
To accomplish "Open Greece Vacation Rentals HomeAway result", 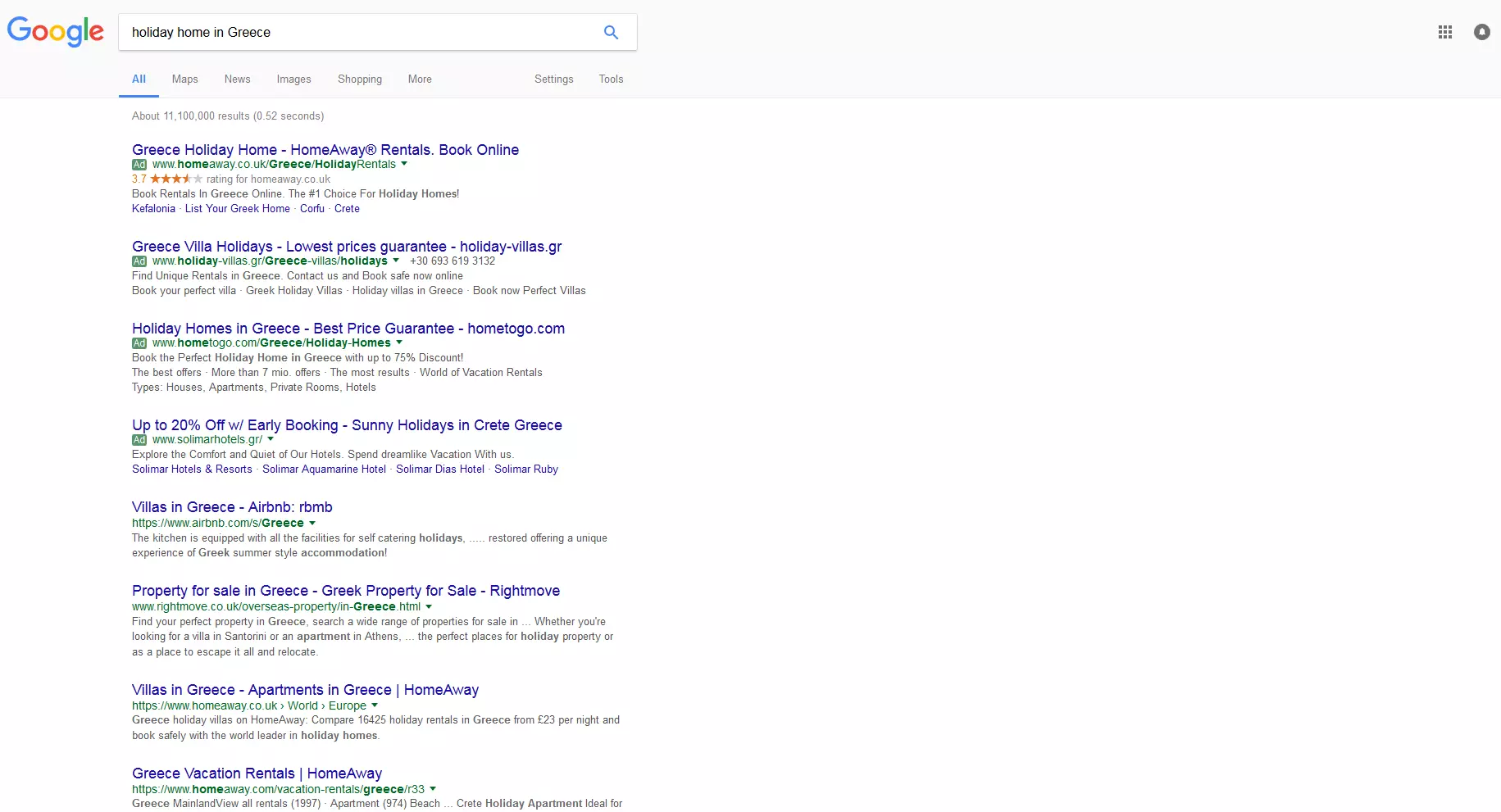I will click(257, 773).
